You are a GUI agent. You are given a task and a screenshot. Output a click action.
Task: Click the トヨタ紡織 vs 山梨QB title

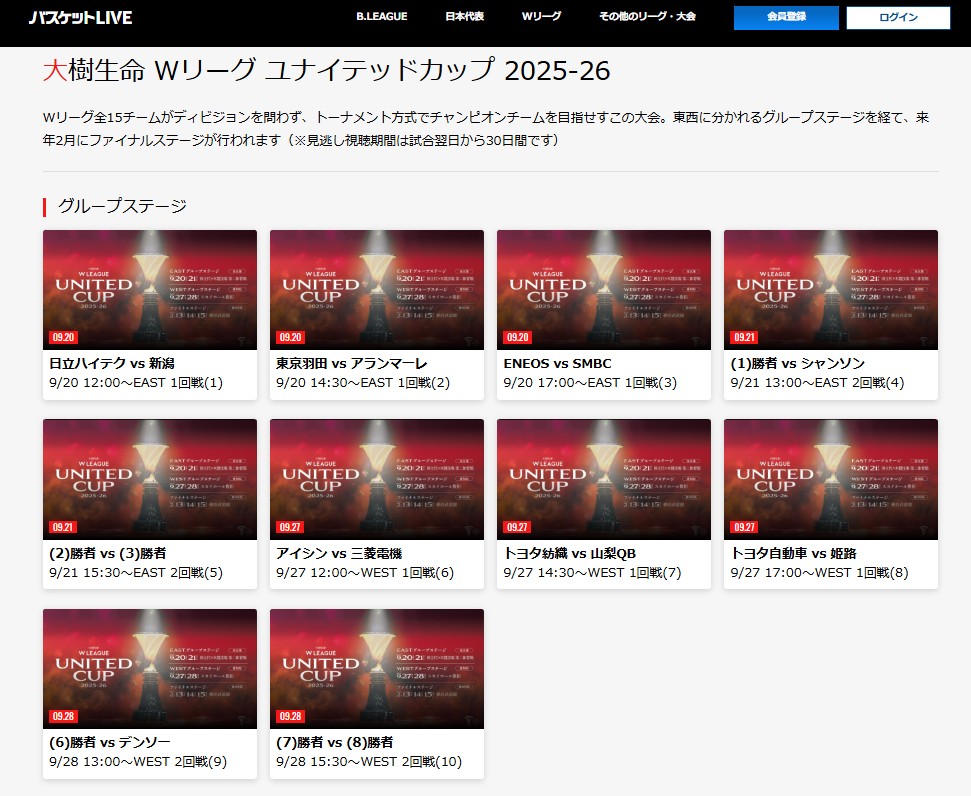(x=570, y=553)
